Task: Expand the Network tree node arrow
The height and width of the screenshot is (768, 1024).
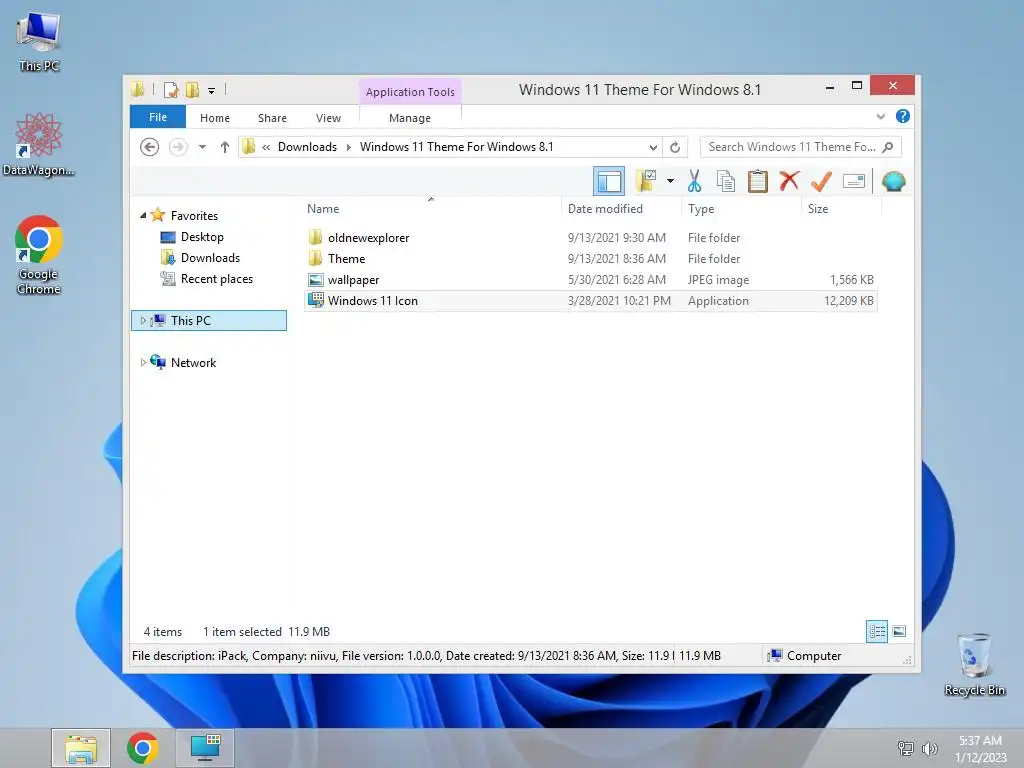Action: tap(143, 362)
